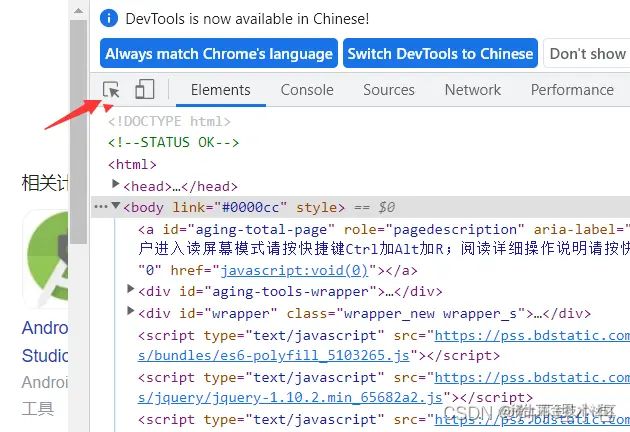Open the second pss.bdstatic.com script URL
This screenshot has height=432, width=630.
[532, 377]
